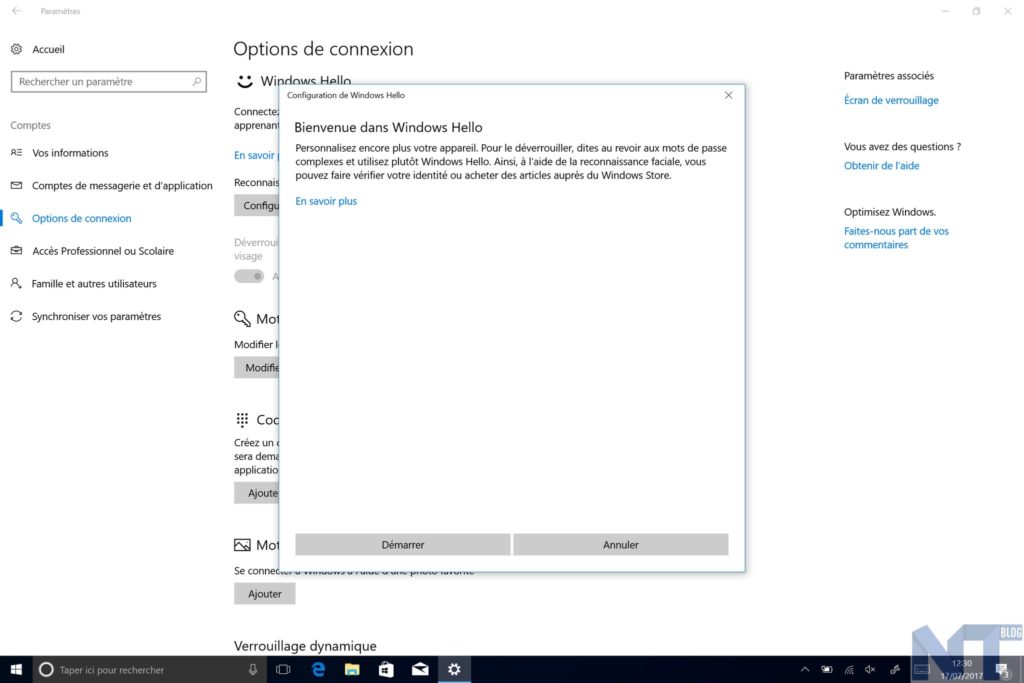Click the Accueil gear icon
Screen dimensions: 1024x683
[x=16, y=50]
